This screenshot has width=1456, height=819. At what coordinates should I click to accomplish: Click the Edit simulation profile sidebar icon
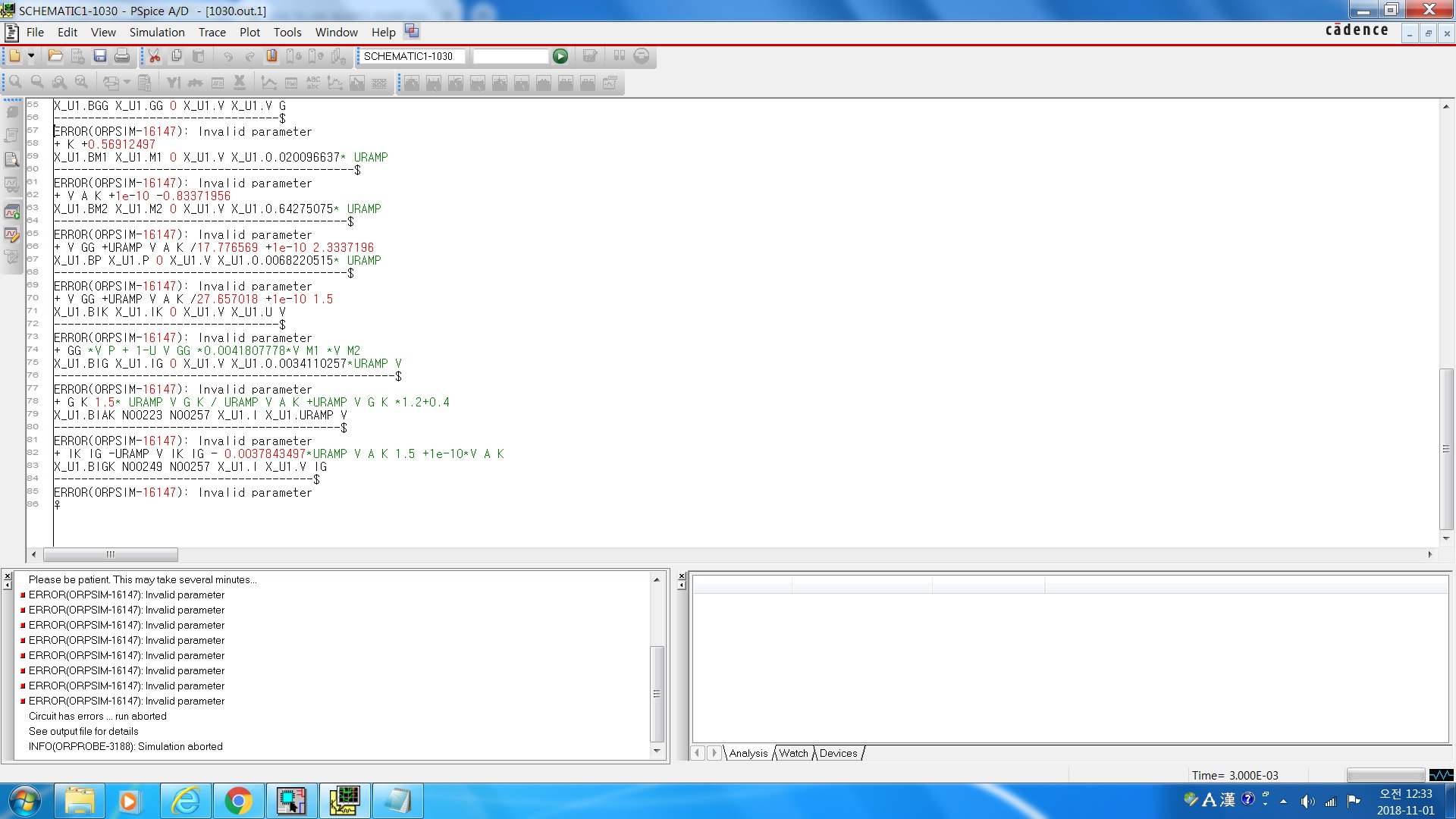[12, 235]
